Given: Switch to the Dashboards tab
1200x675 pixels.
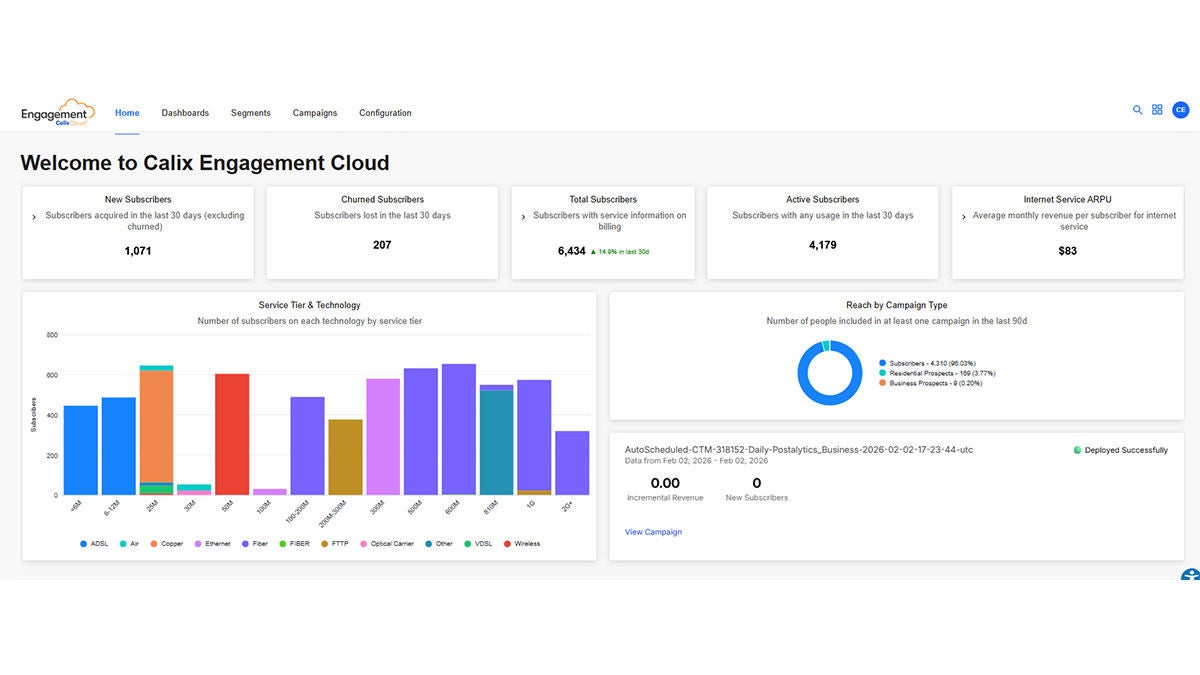Looking at the screenshot, I should coord(185,112).
